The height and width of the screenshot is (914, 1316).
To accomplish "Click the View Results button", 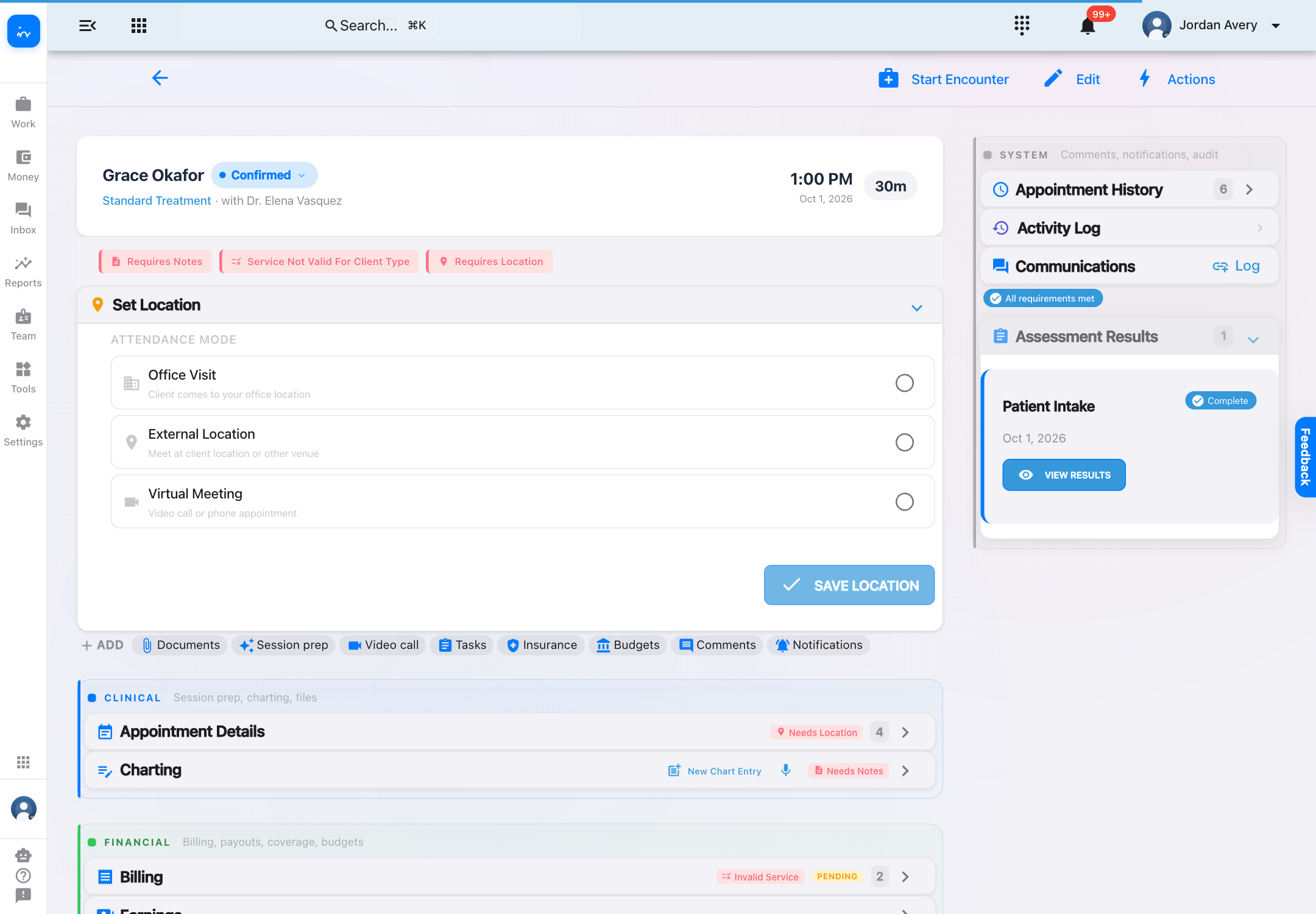I will [x=1064, y=475].
